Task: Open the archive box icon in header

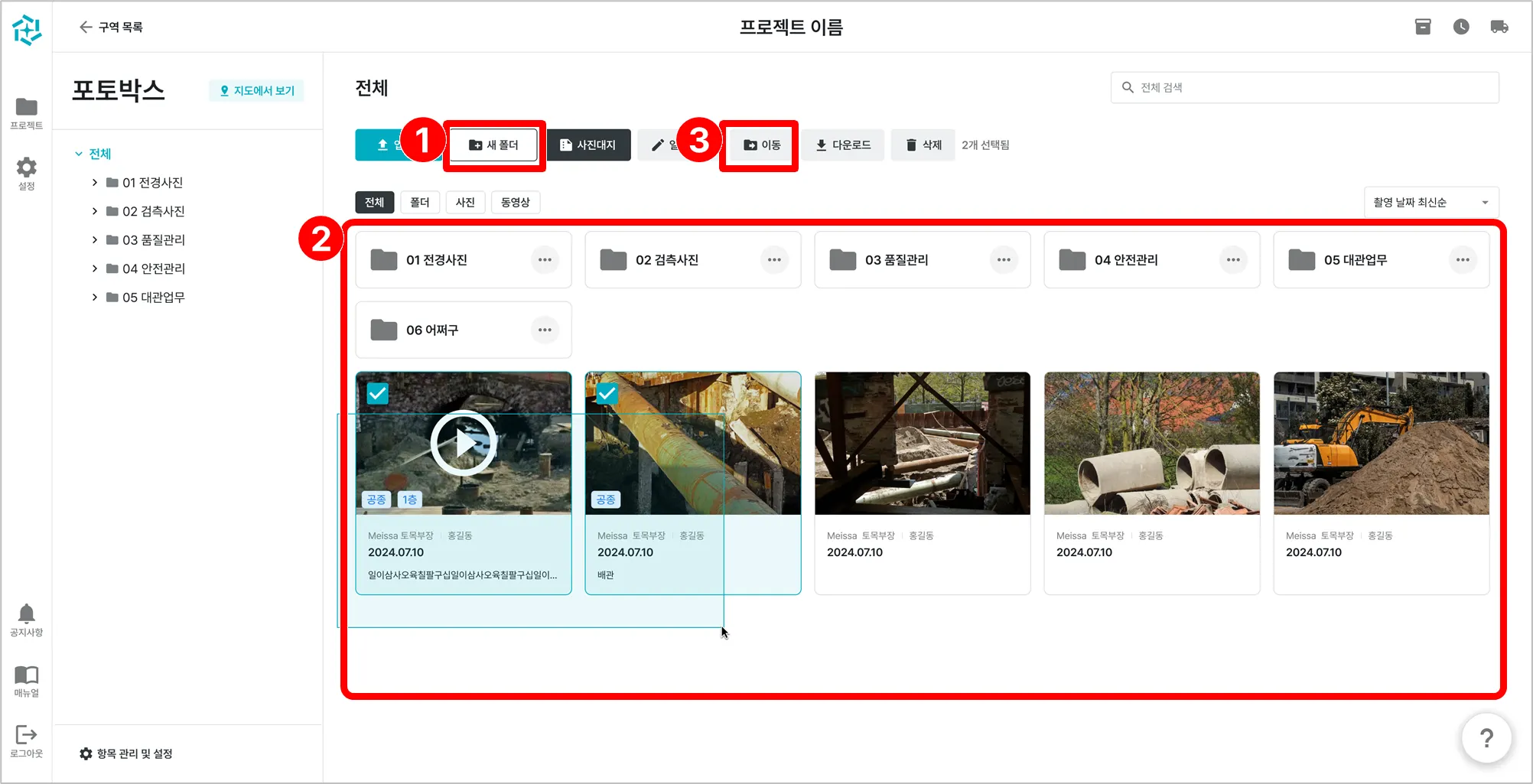Action: (x=1423, y=27)
